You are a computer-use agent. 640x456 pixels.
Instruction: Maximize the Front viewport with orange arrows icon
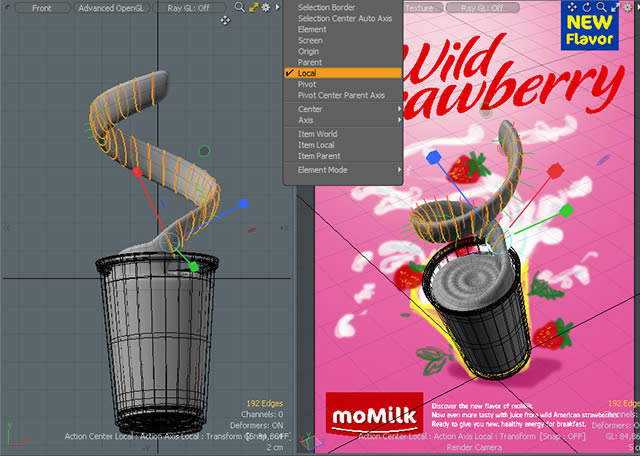pyautogui.click(x=254, y=7)
